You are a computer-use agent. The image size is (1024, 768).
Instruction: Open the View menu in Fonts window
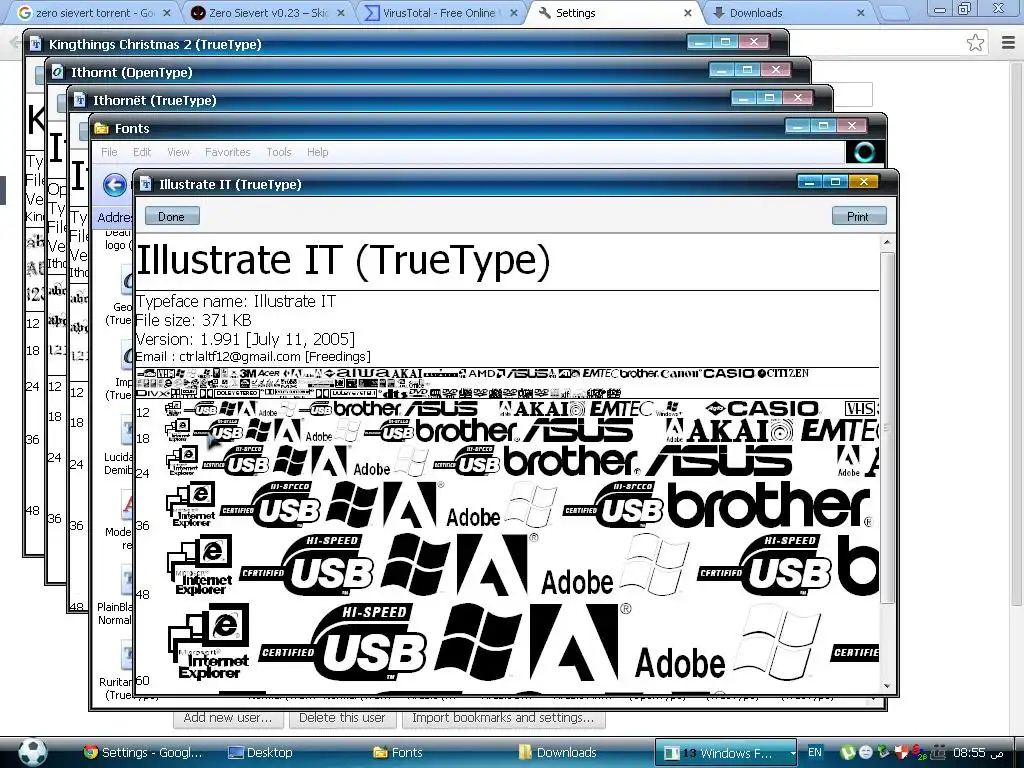click(x=178, y=152)
